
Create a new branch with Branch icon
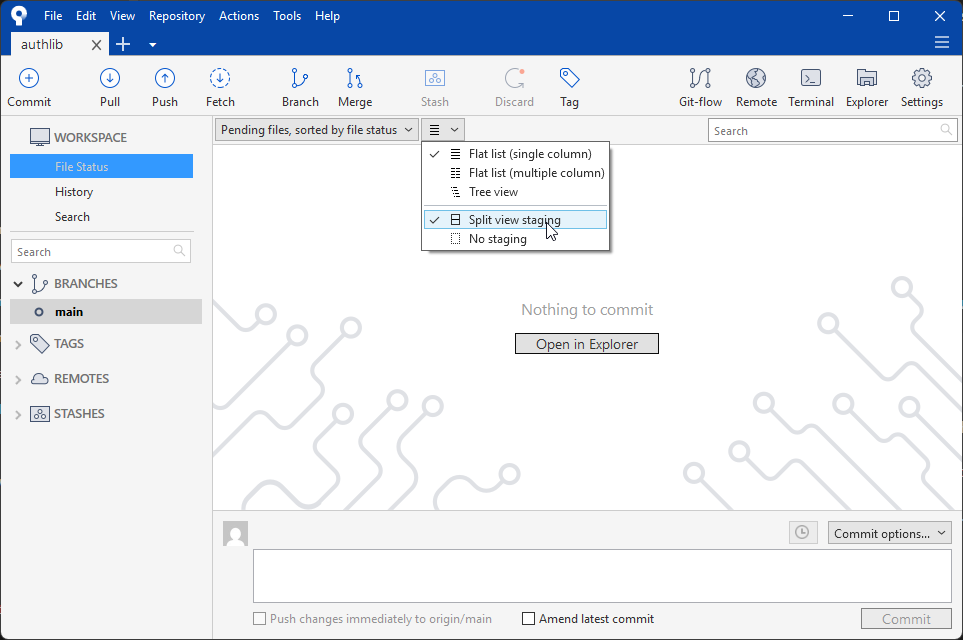300,79
